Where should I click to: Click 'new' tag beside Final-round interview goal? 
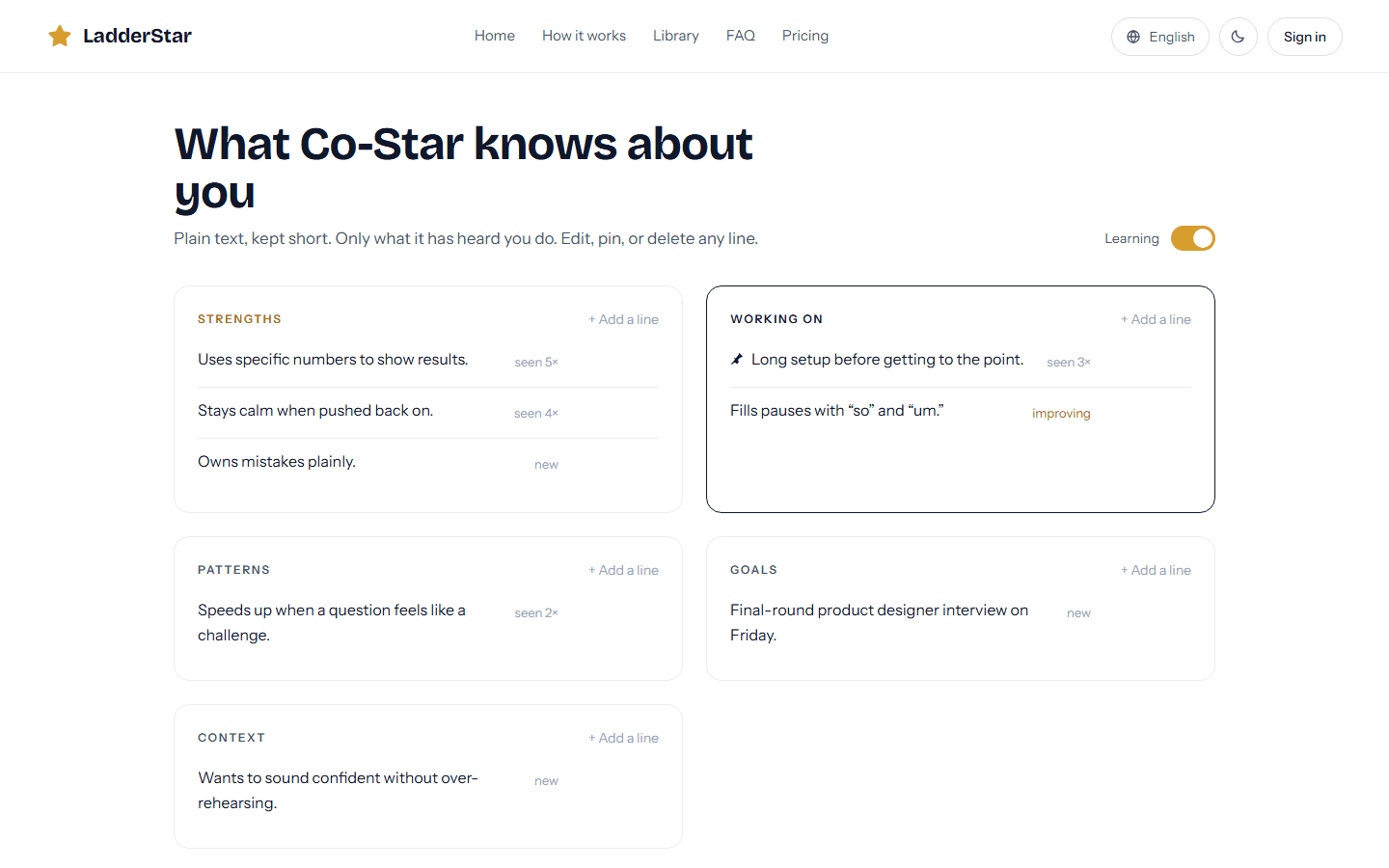(1079, 613)
